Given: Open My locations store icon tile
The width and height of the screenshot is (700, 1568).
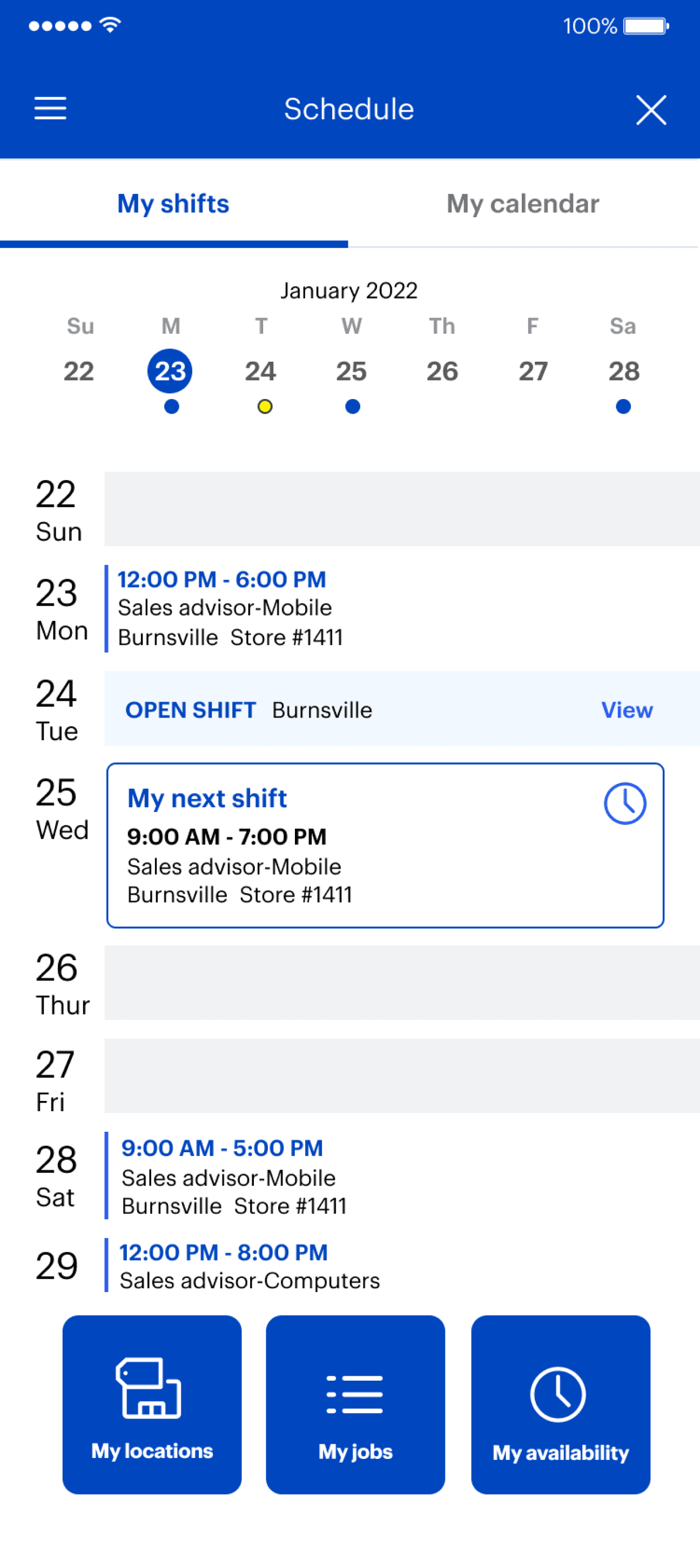Looking at the screenshot, I should pyautogui.click(x=152, y=1404).
